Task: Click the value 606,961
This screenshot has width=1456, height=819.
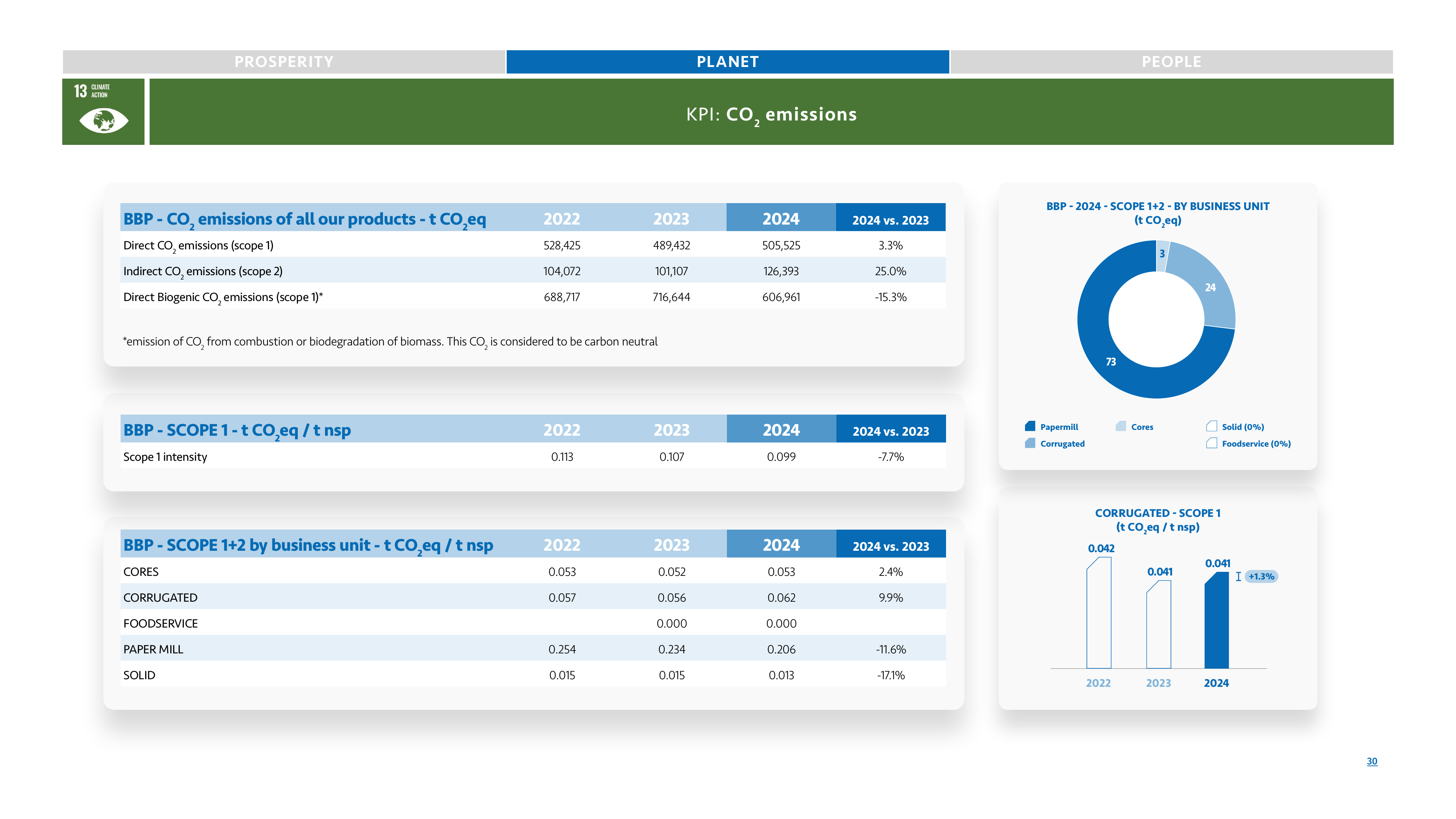Action: (781, 297)
